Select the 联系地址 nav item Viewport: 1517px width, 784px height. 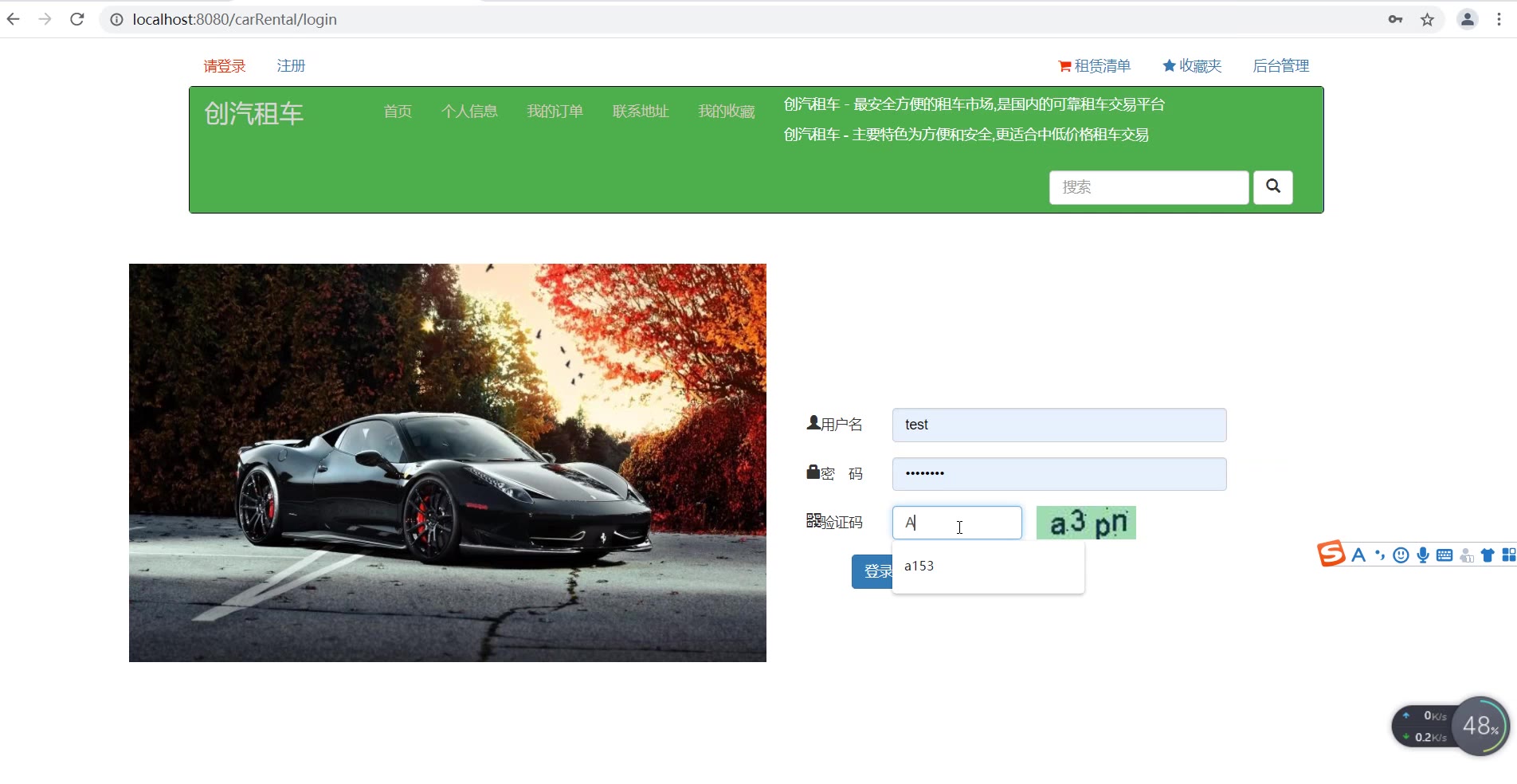(x=641, y=112)
